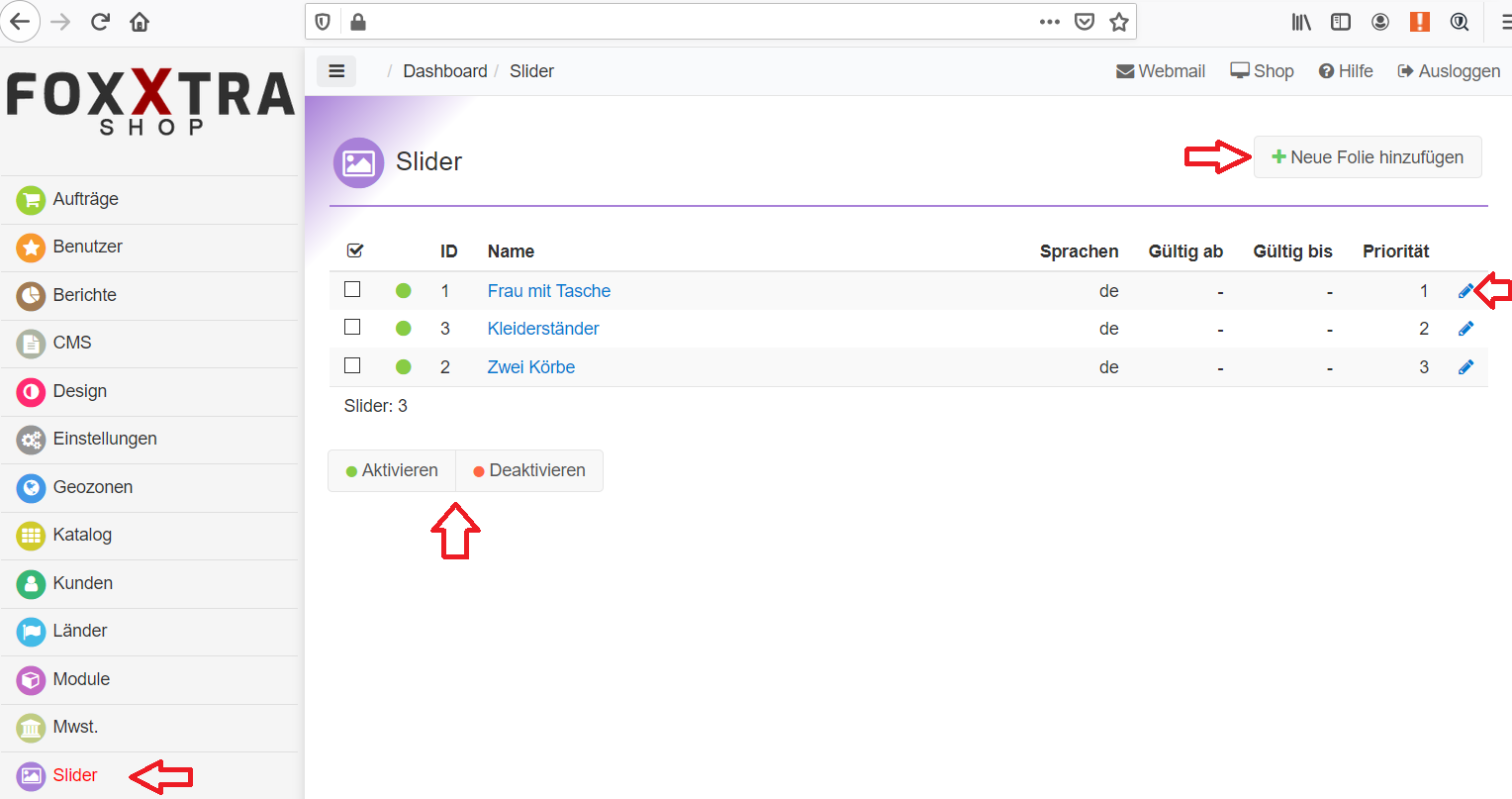1512x799 pixels.
Task: Toggle the select-all checkbox in table header
Action: coord(355,250)
